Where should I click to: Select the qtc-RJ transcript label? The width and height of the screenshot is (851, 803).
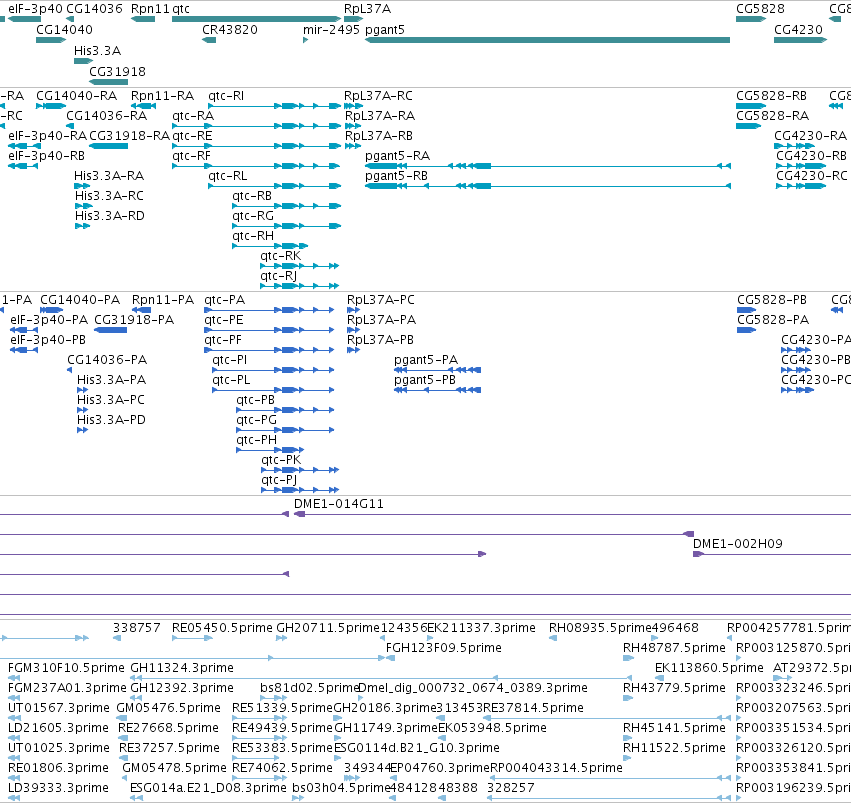(x=278, y=276)
